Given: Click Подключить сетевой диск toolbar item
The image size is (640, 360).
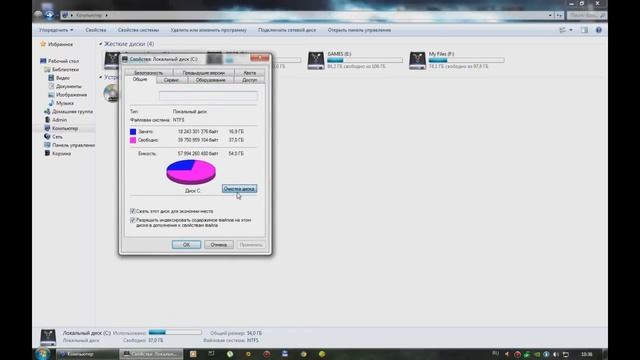Looking at the screenshot, I should (287, 30).
